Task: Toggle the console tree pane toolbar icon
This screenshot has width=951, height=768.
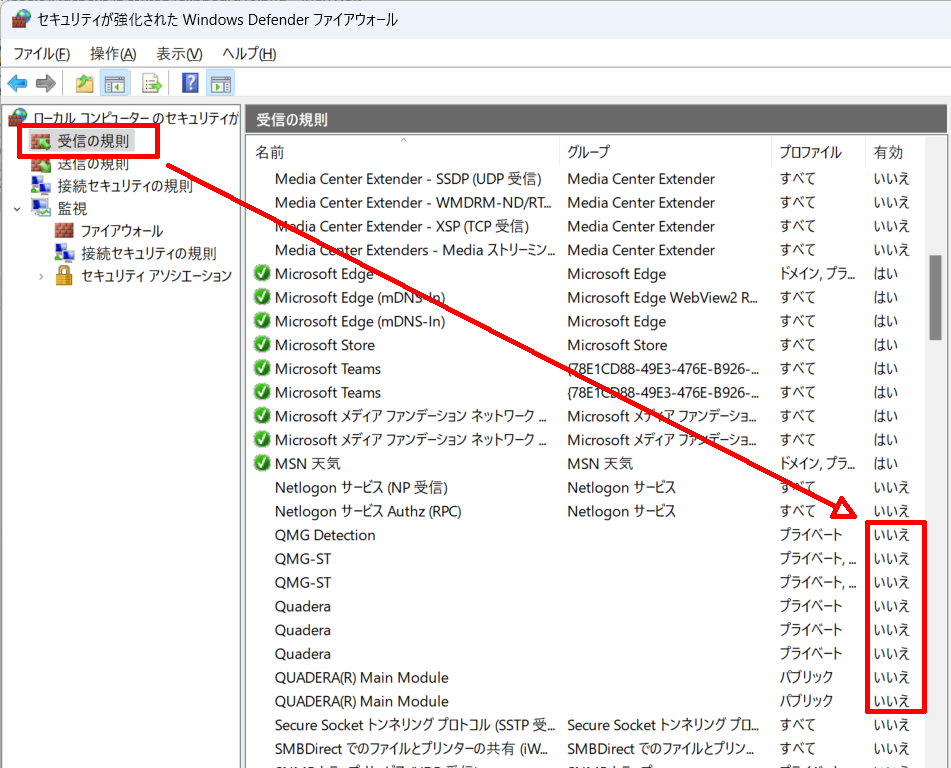Action: (115, 83)
